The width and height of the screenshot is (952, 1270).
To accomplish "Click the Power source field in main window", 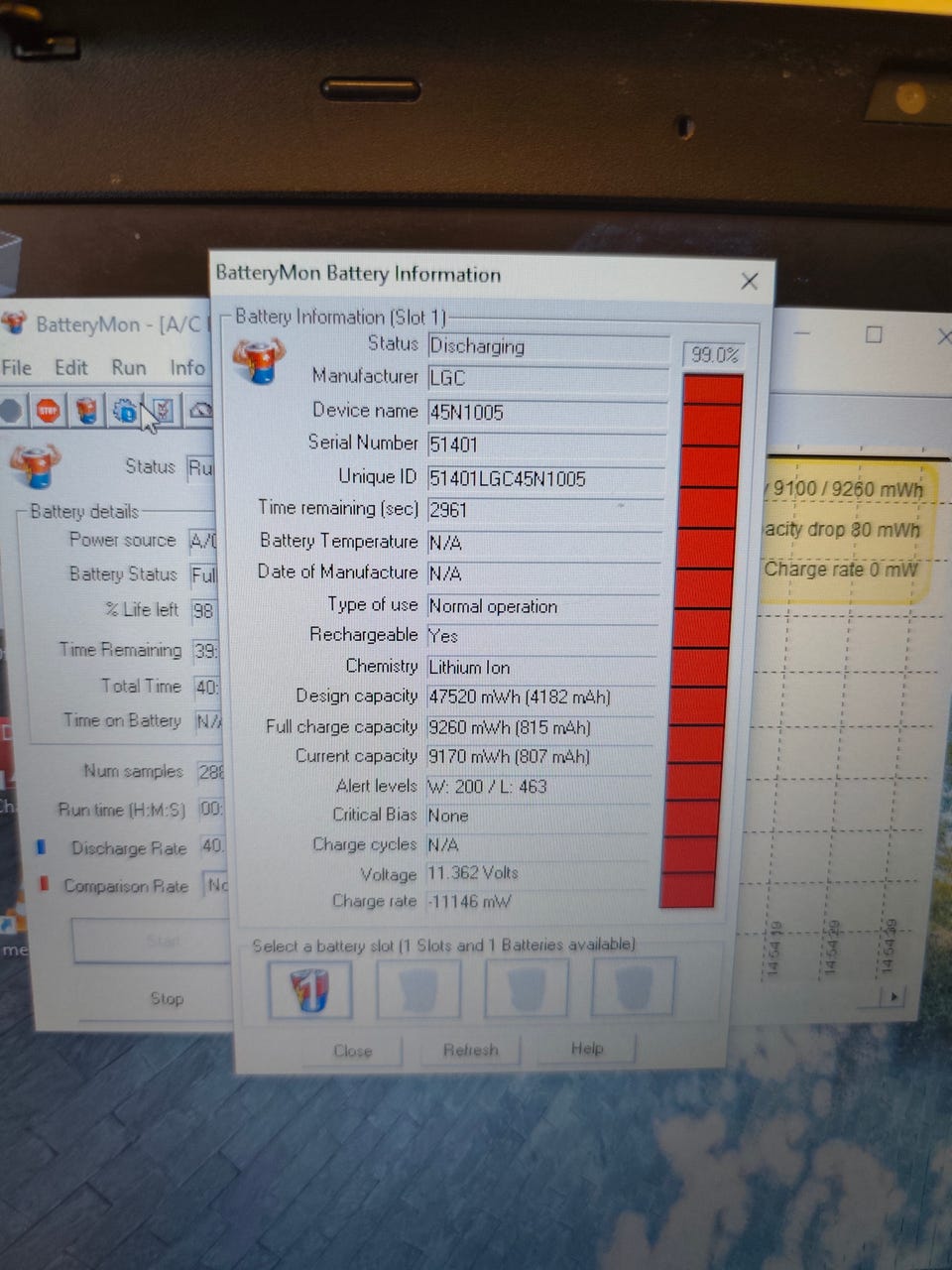I will point(203,541).
